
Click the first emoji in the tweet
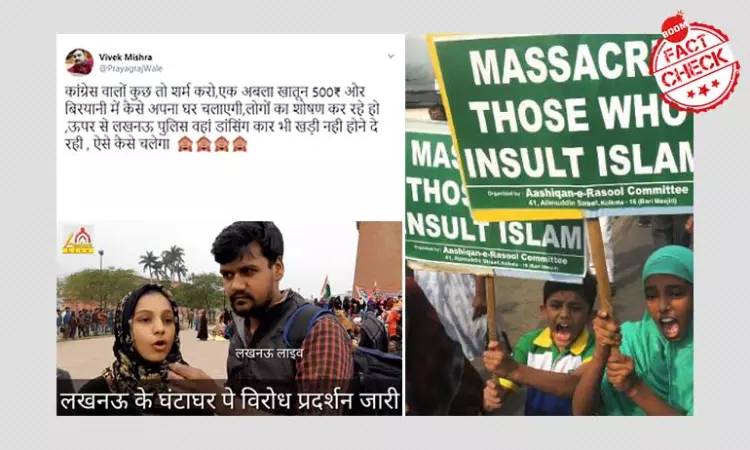(x=185, y=144)
